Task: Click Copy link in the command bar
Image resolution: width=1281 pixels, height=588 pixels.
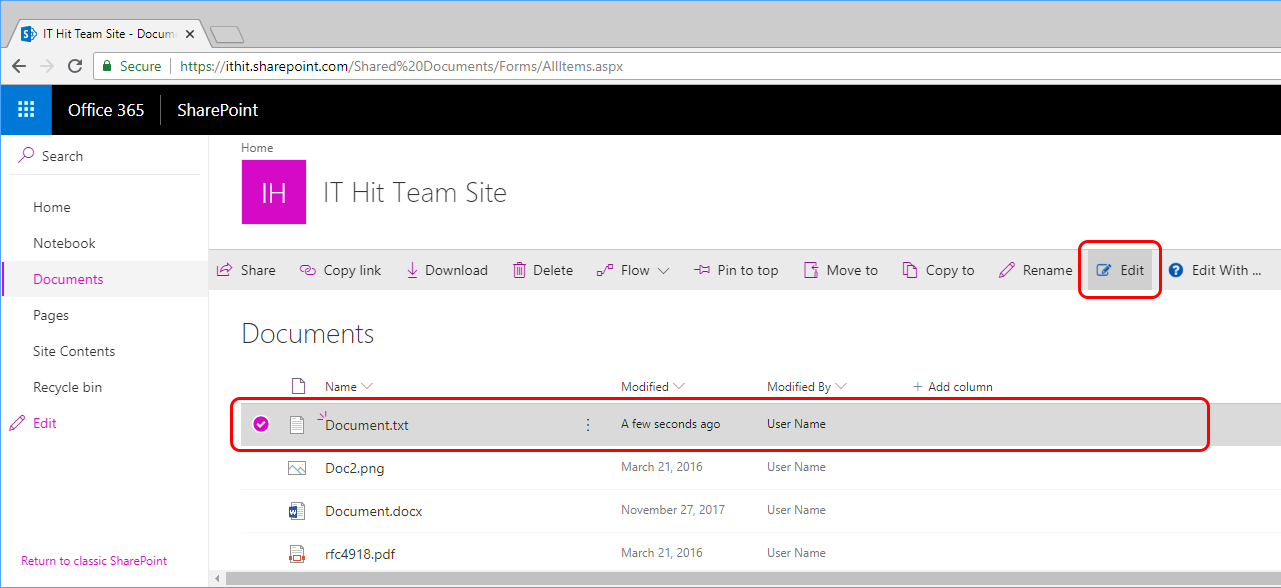Action: coord(340,270)
